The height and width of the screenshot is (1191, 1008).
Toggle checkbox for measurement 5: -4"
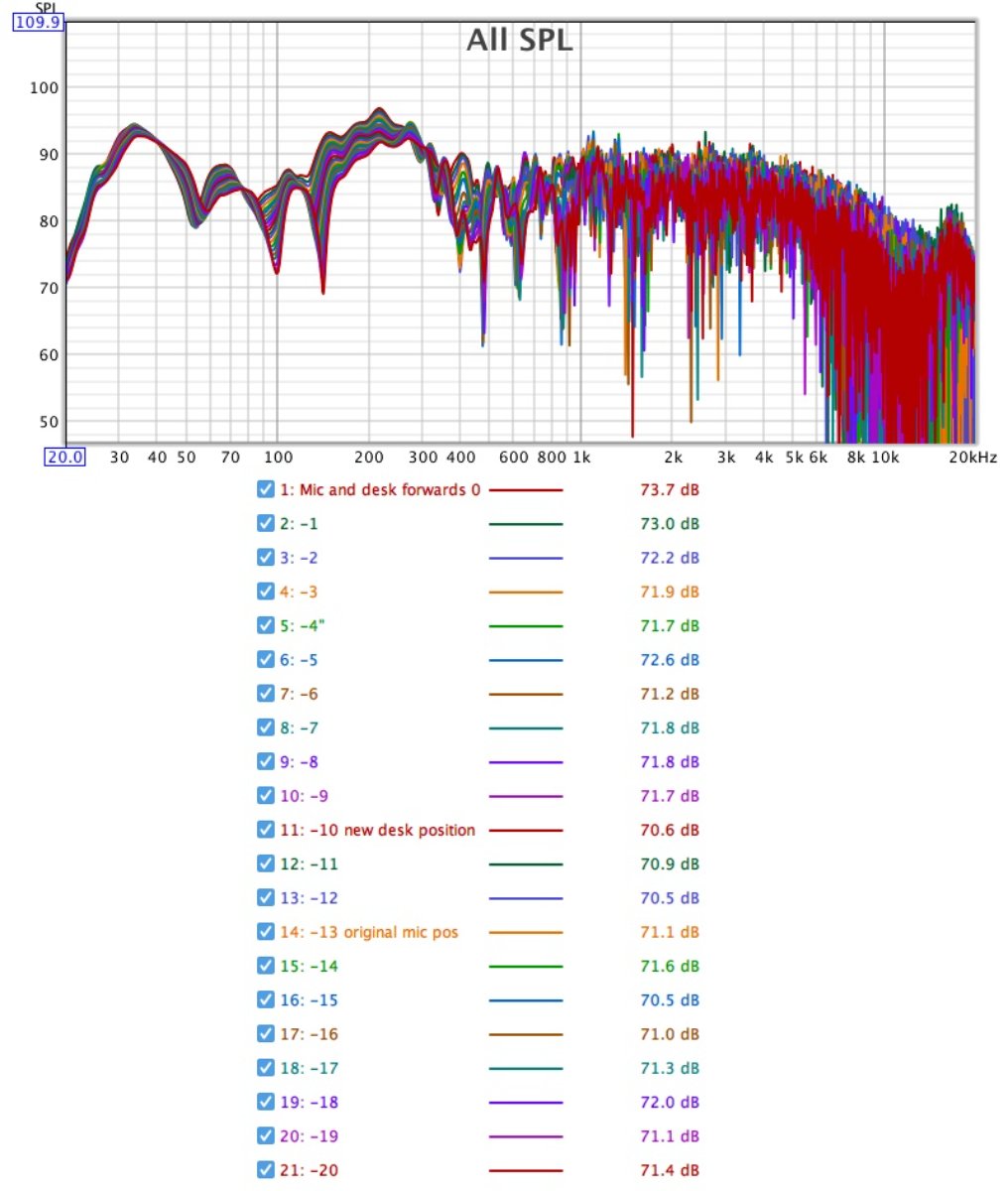[x=265, y=625]
